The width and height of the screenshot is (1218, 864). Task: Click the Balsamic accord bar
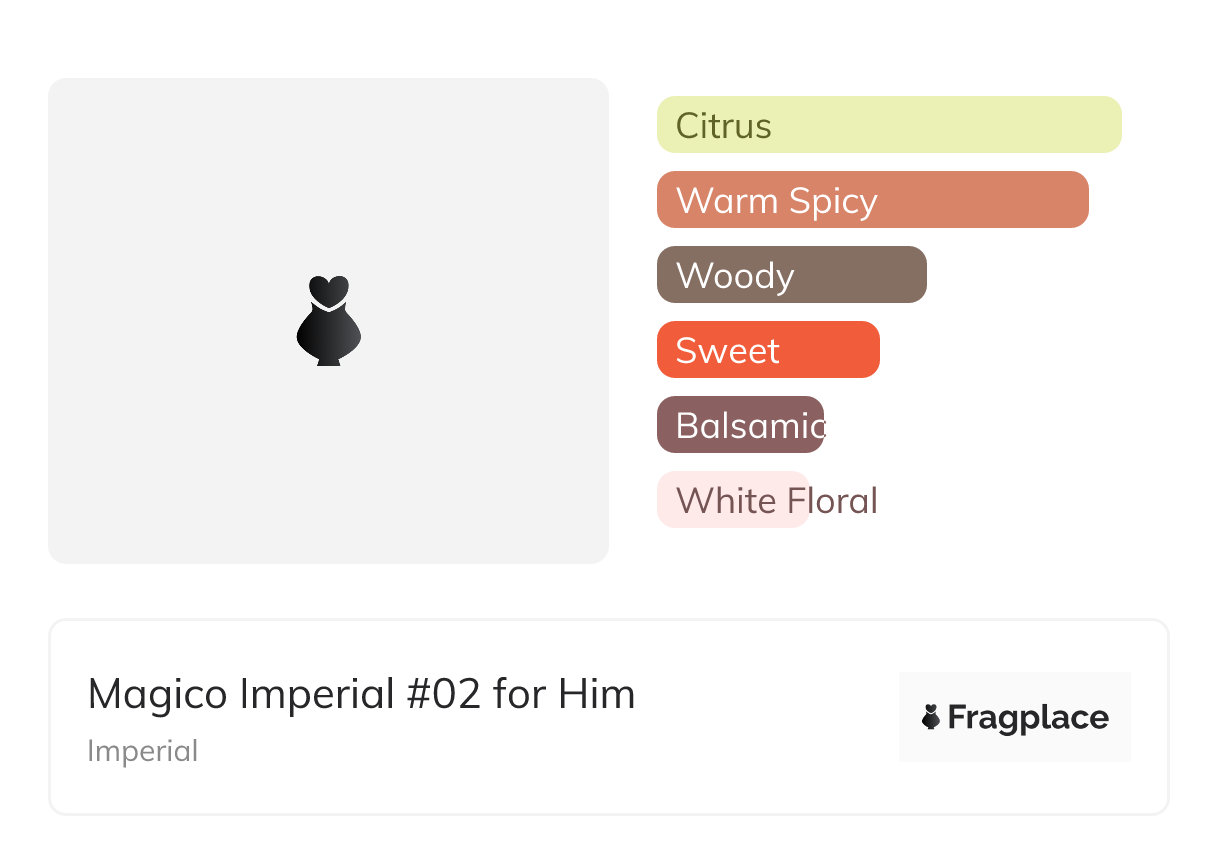pos(740,425)
